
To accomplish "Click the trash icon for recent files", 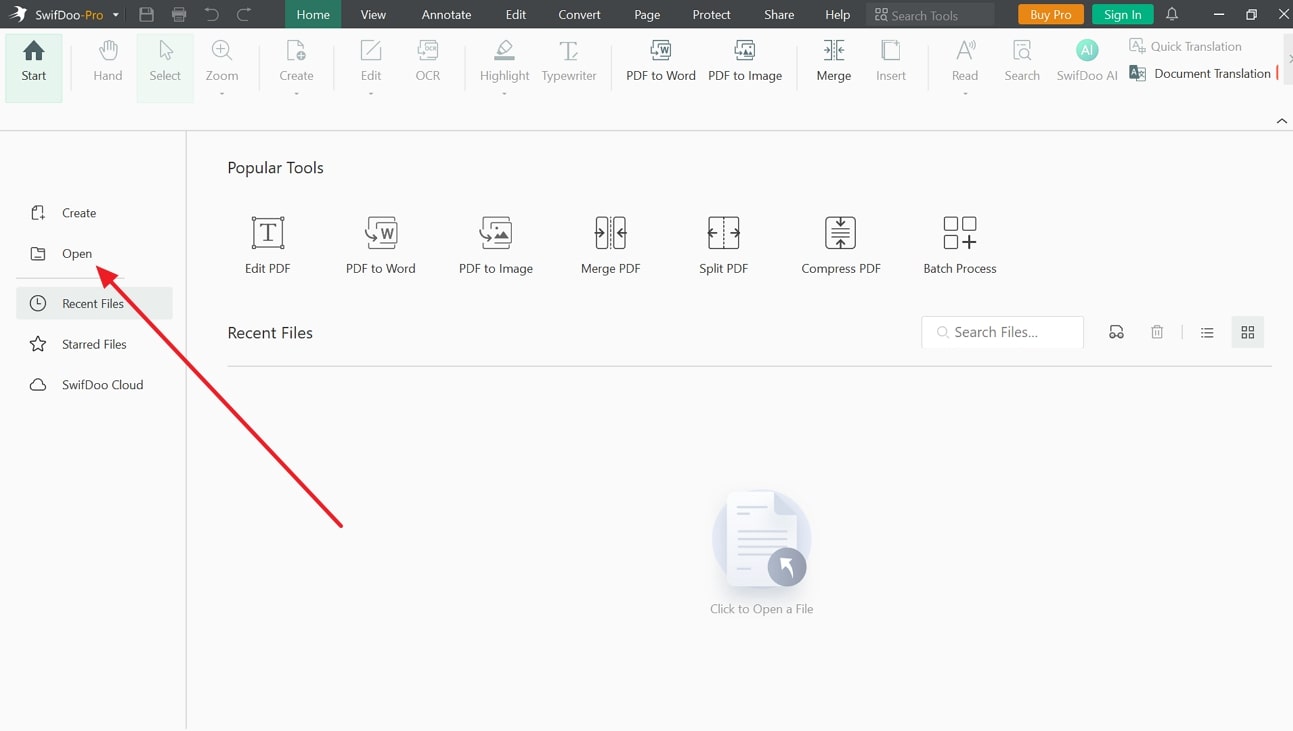I will (x=1157, y=332).
